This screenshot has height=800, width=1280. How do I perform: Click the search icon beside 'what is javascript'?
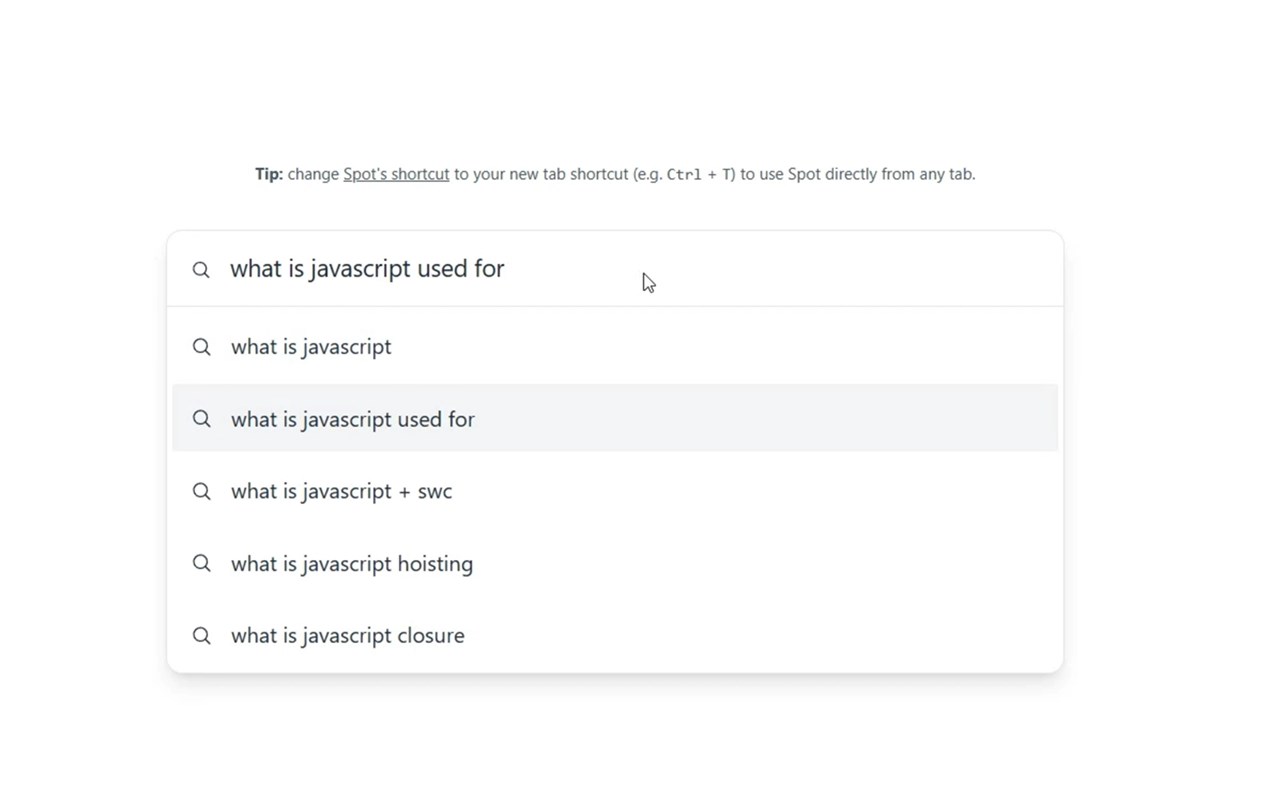coord(202,347)
